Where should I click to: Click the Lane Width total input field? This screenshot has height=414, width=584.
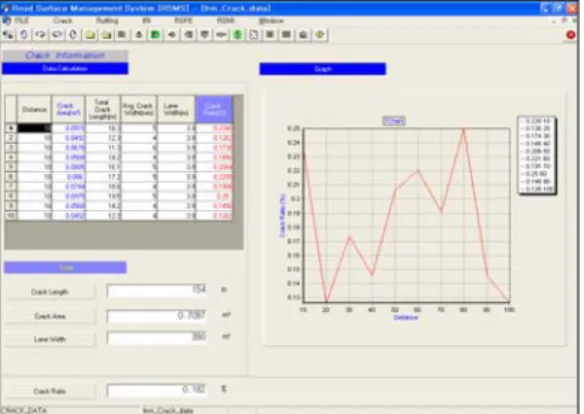tap(156, 337)
